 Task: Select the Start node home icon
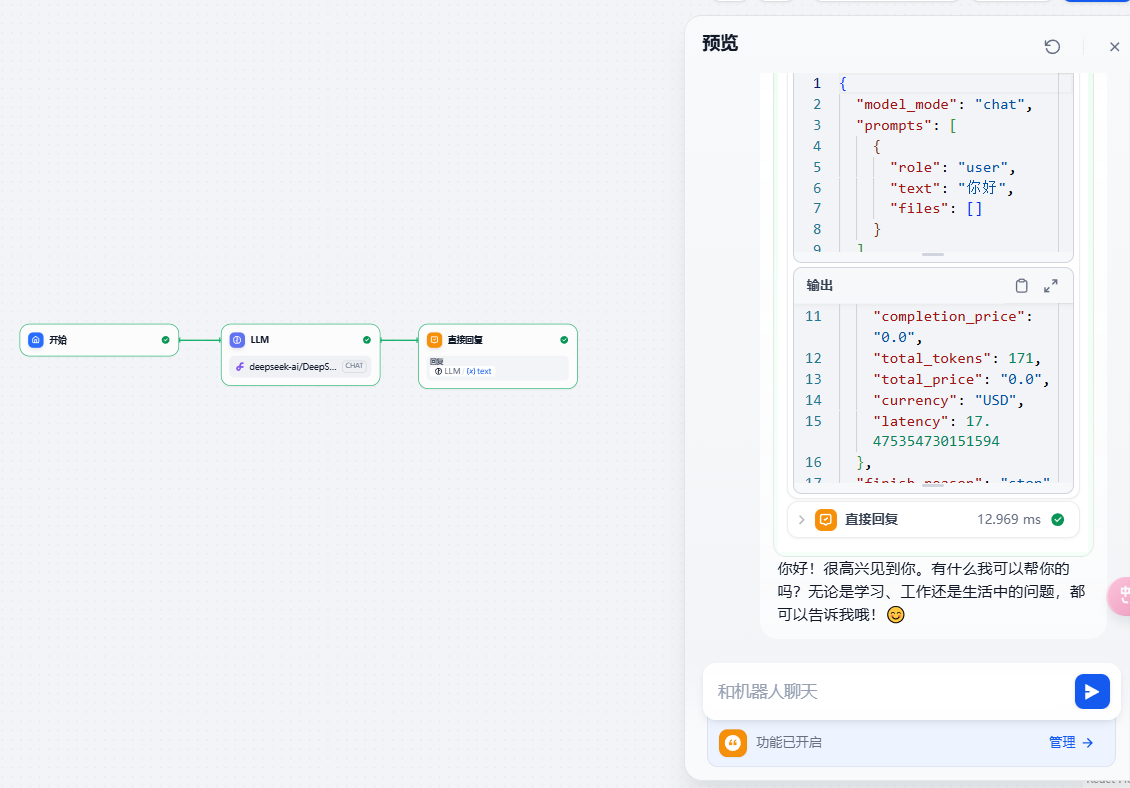[x=35, y=340]
